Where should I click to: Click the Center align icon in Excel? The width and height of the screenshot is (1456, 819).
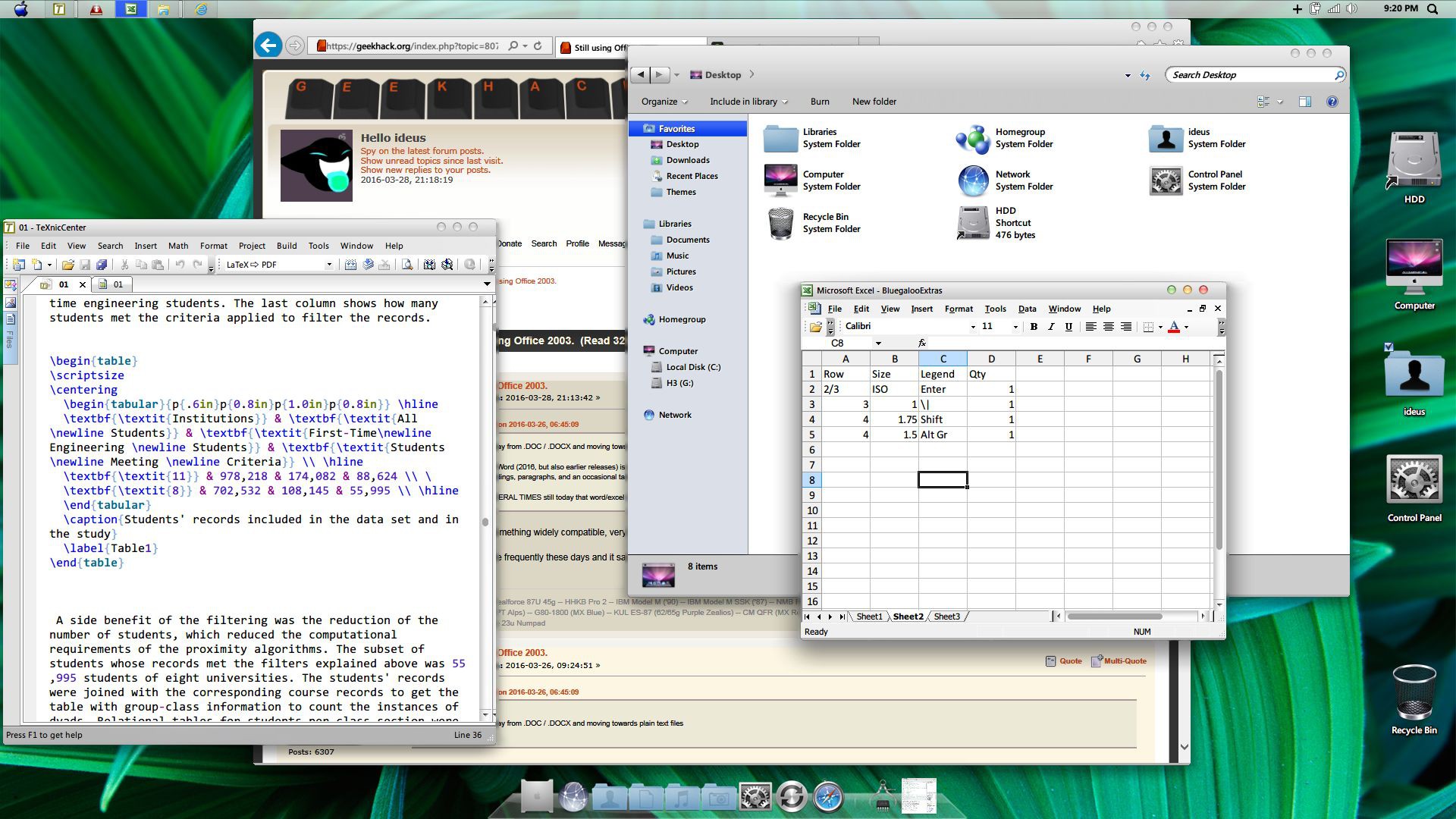pos(1109,327)
